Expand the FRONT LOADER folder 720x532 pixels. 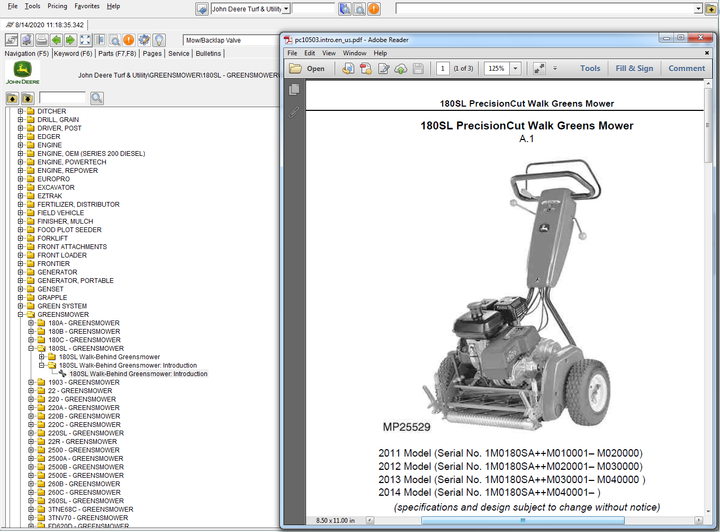pos(20,255)
